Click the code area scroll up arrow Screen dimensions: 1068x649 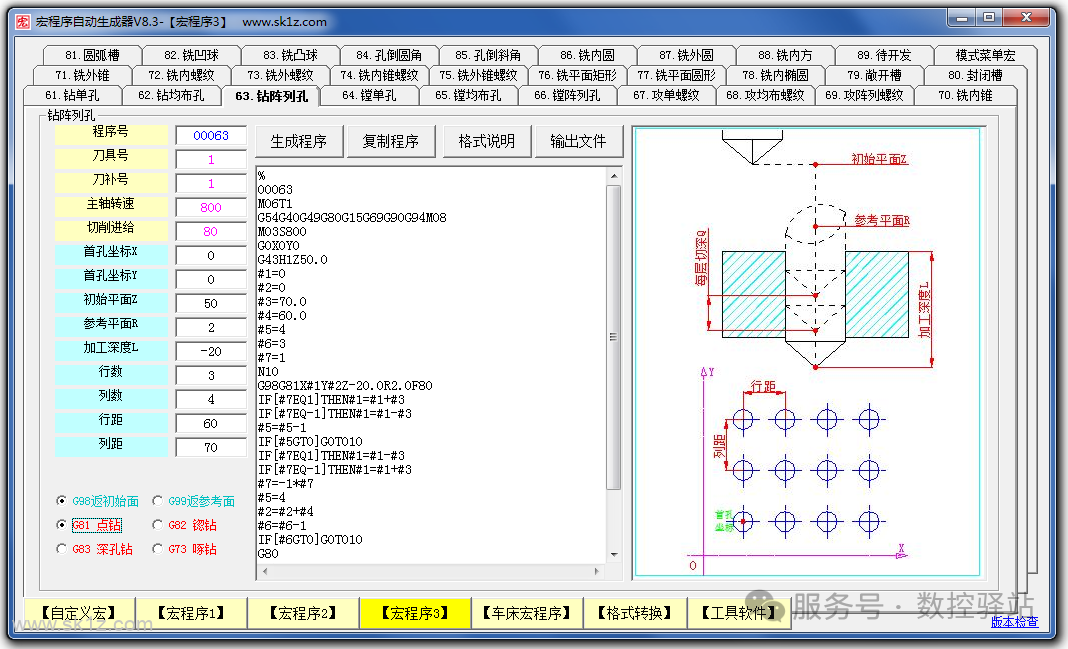click(614, 176)
